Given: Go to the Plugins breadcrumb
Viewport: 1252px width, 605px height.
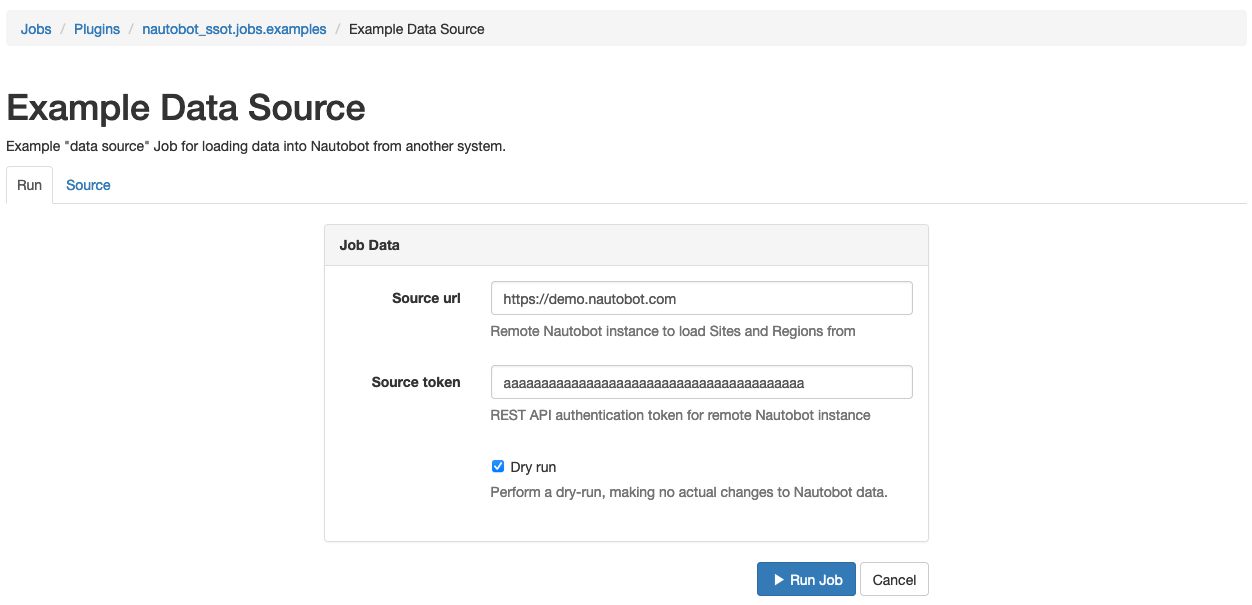Looking at the screenshot, I should tap(97, 29).
